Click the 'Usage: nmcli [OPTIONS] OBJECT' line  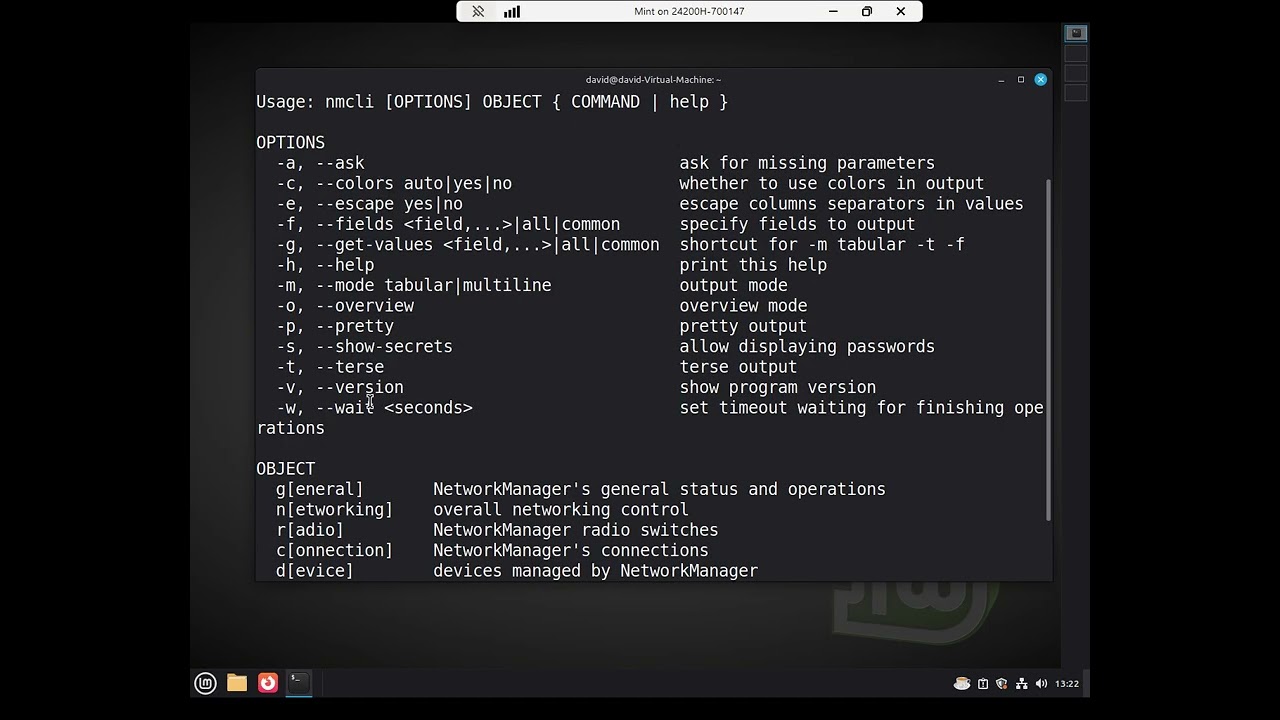click(x=492, y=102)
